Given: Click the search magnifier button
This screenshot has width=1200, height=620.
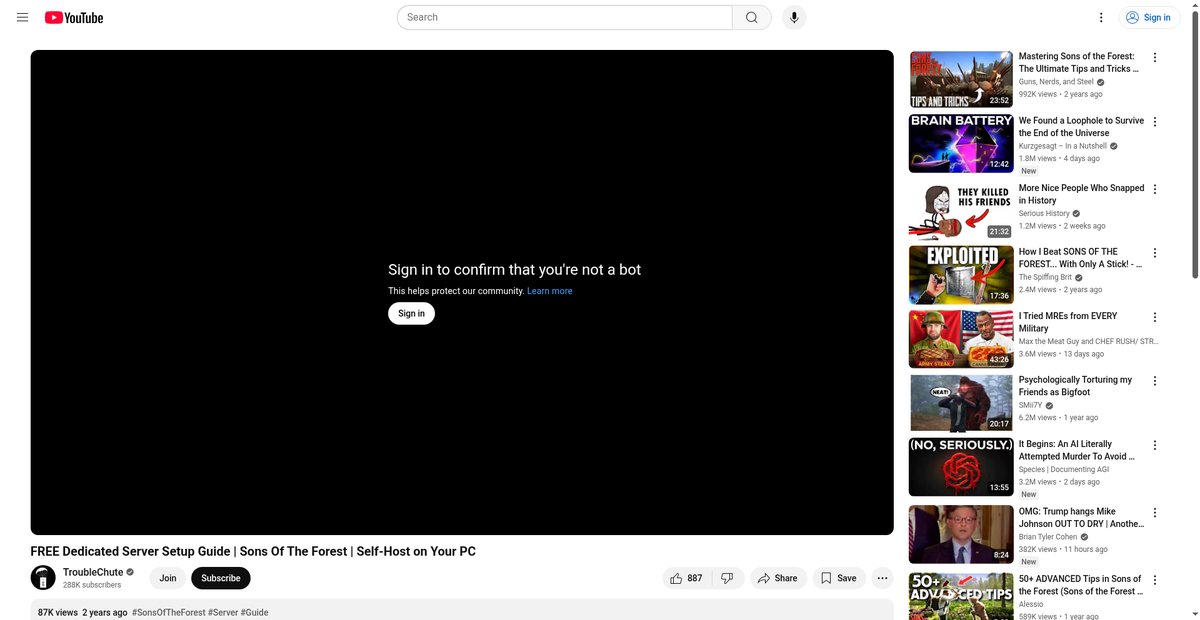Looking at the screenshot, I should [x=752, y=17].
